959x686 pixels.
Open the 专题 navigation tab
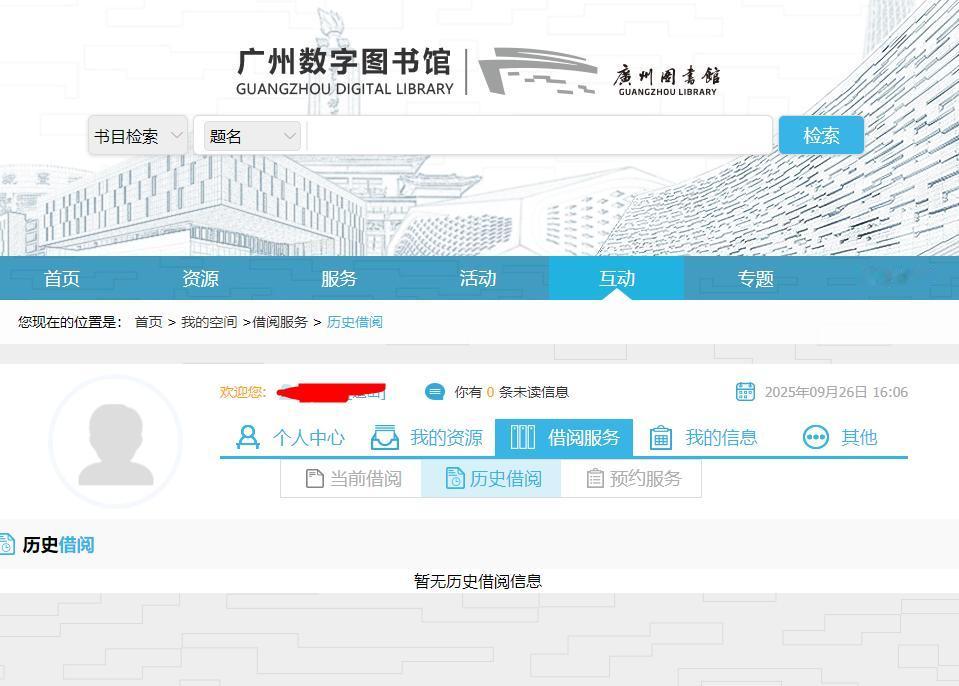click(x=755, y=279)
